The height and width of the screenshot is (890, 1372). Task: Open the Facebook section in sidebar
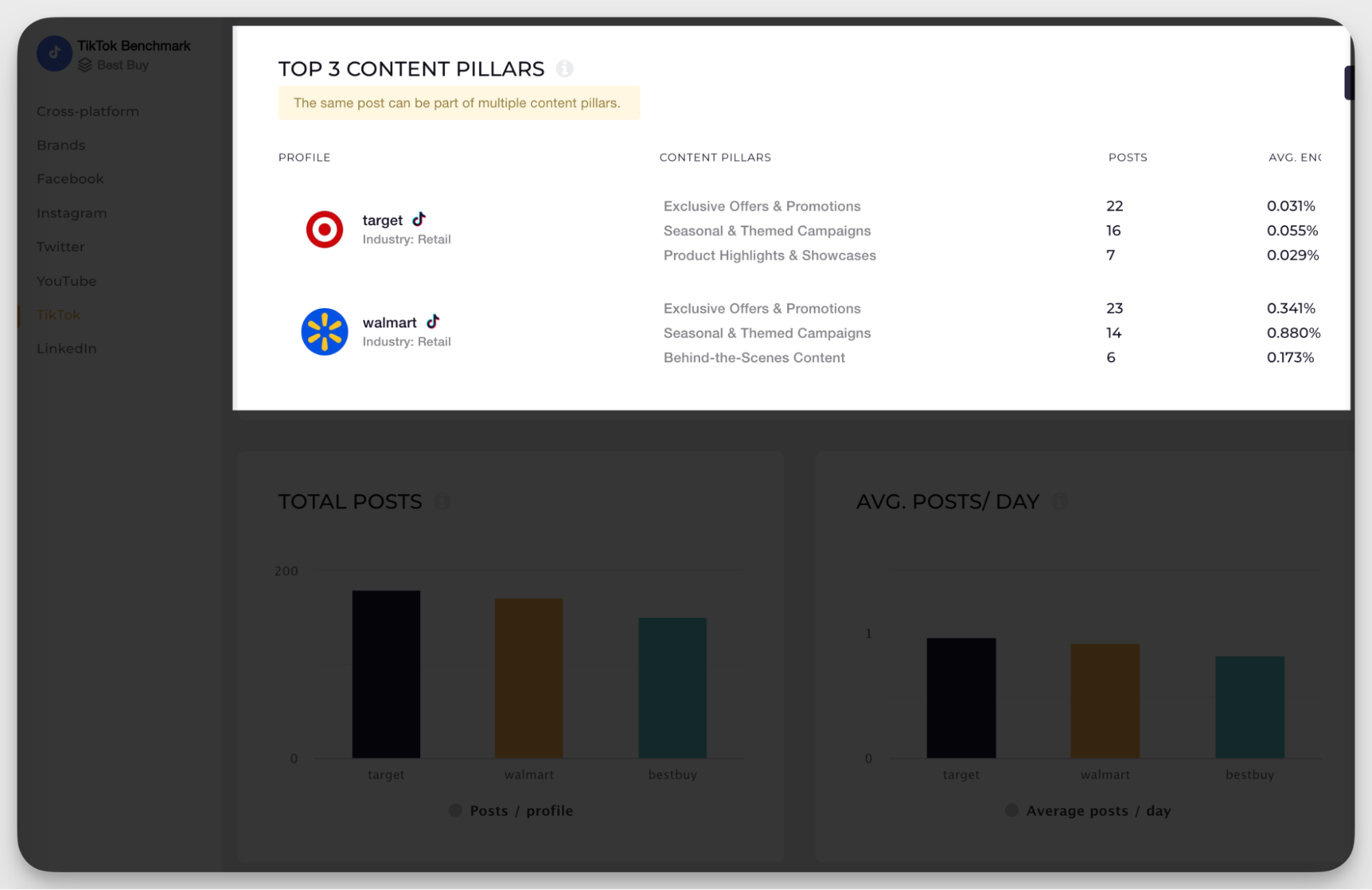pos(70,178)
